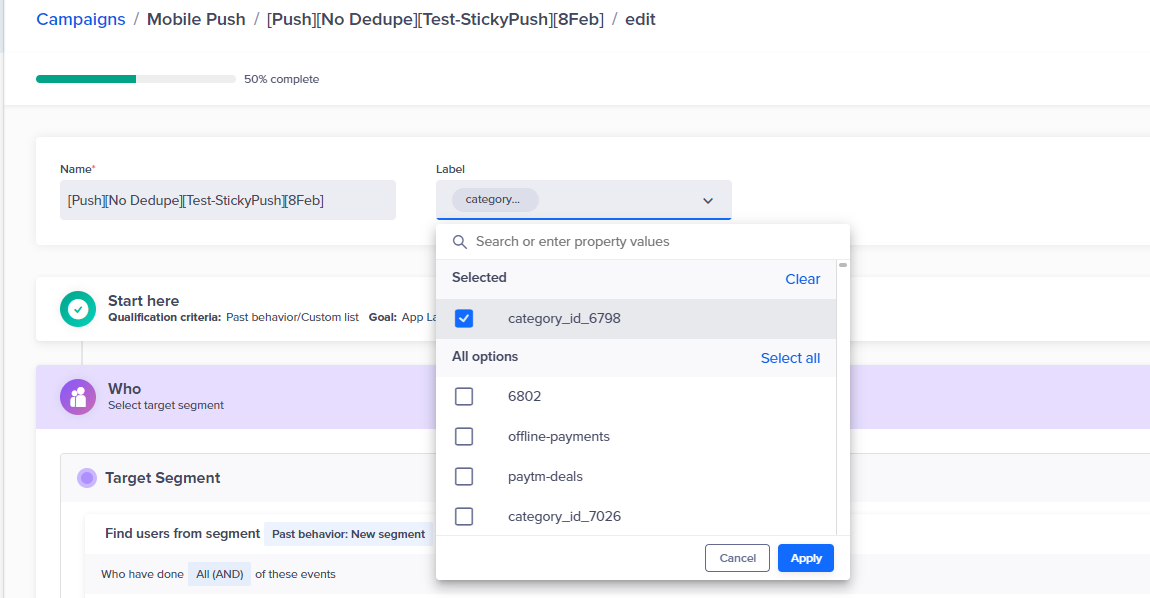
Task: Click the Target Segment purple circle icon
Action: coord(87,478)
